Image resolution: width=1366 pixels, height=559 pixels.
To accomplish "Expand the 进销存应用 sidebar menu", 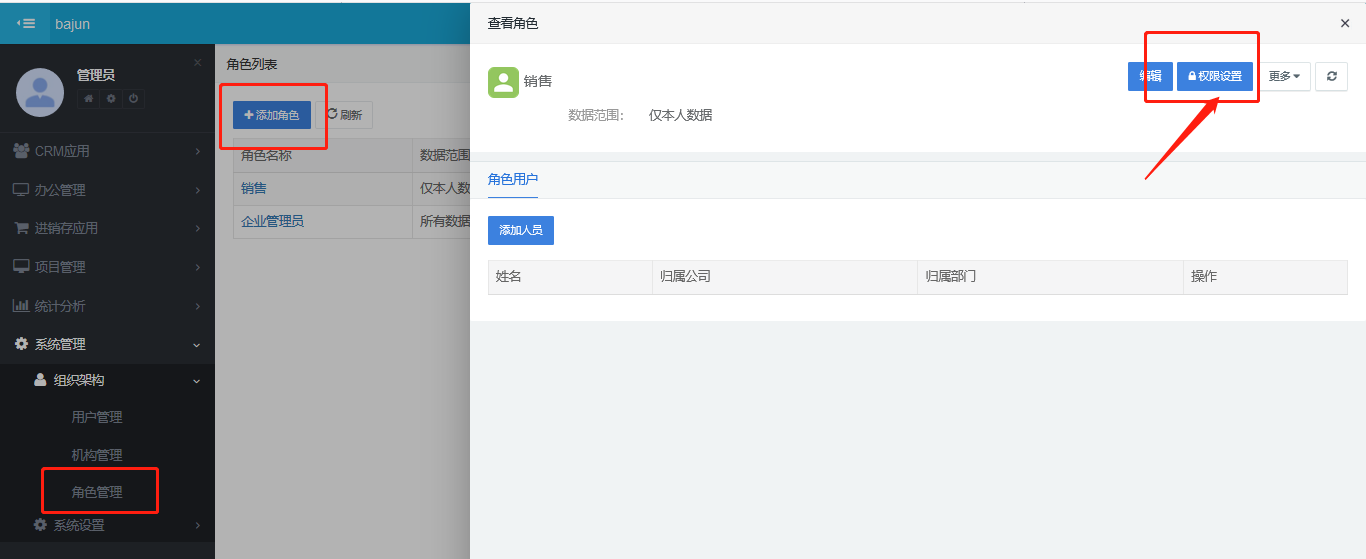I will click(107, 228).
